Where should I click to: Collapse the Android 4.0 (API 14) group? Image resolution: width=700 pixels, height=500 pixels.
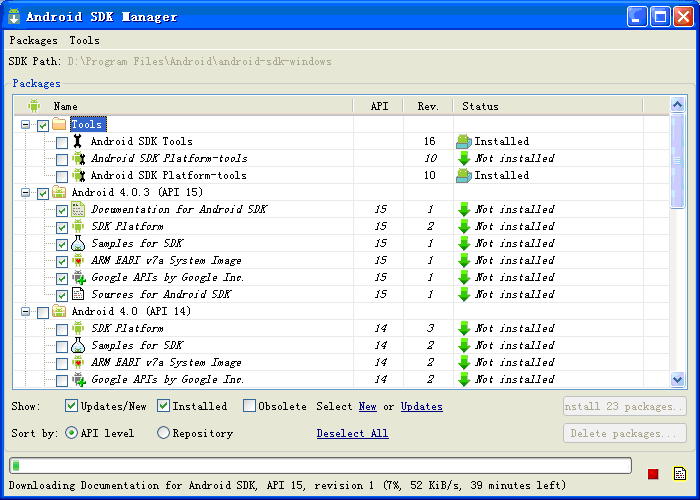coord(25,312)
